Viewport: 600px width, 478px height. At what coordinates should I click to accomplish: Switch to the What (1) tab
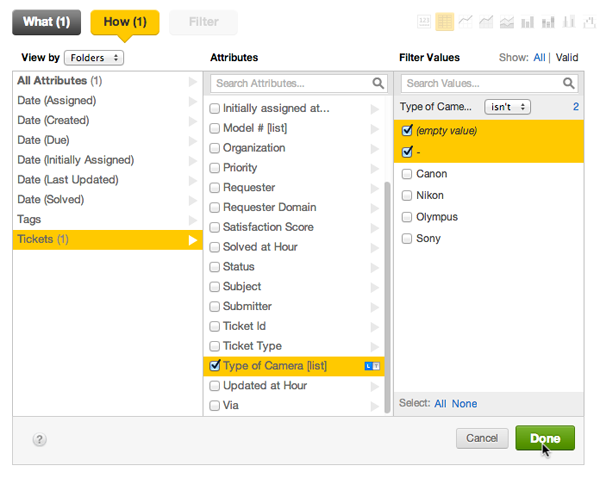[47, 22]
